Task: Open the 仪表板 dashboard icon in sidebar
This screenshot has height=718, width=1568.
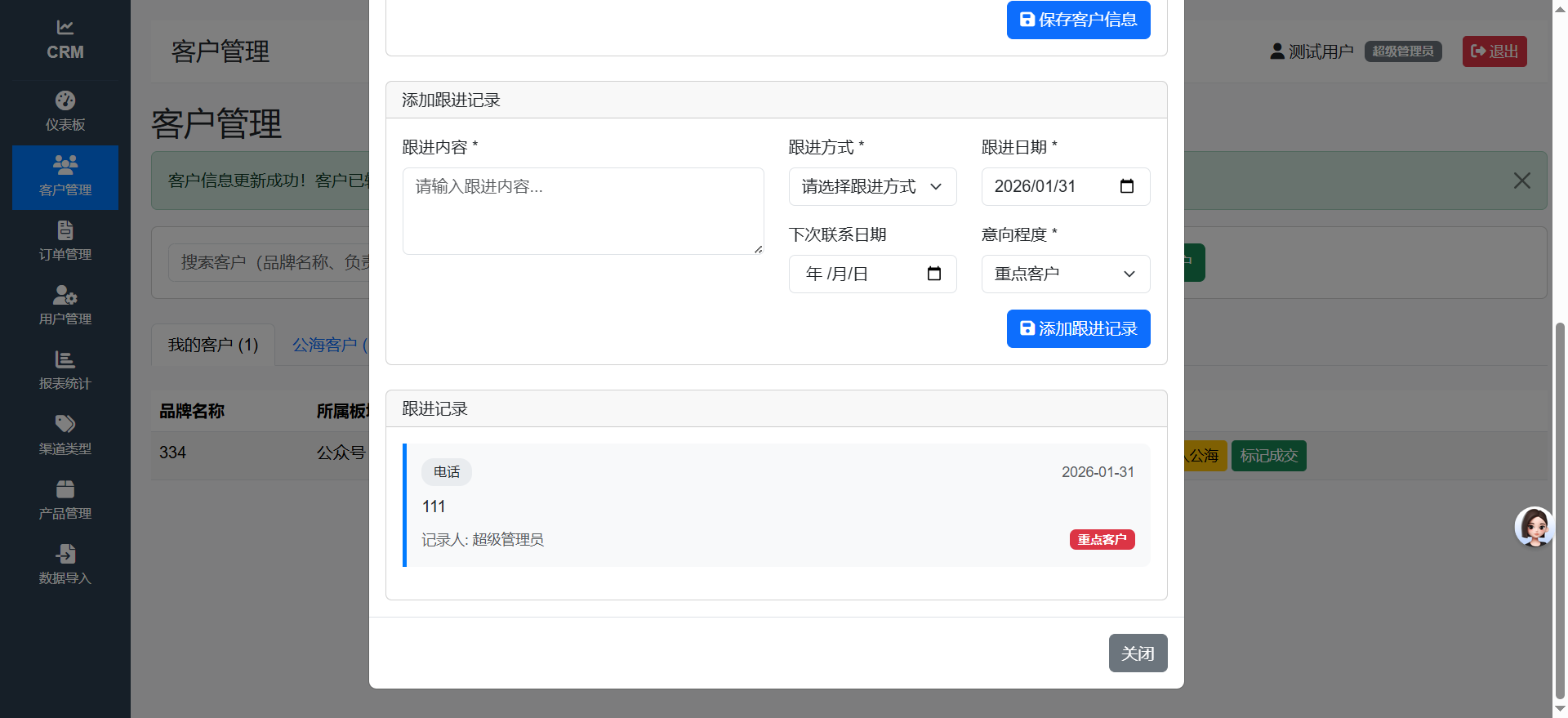Action: [x=65, y=101]
